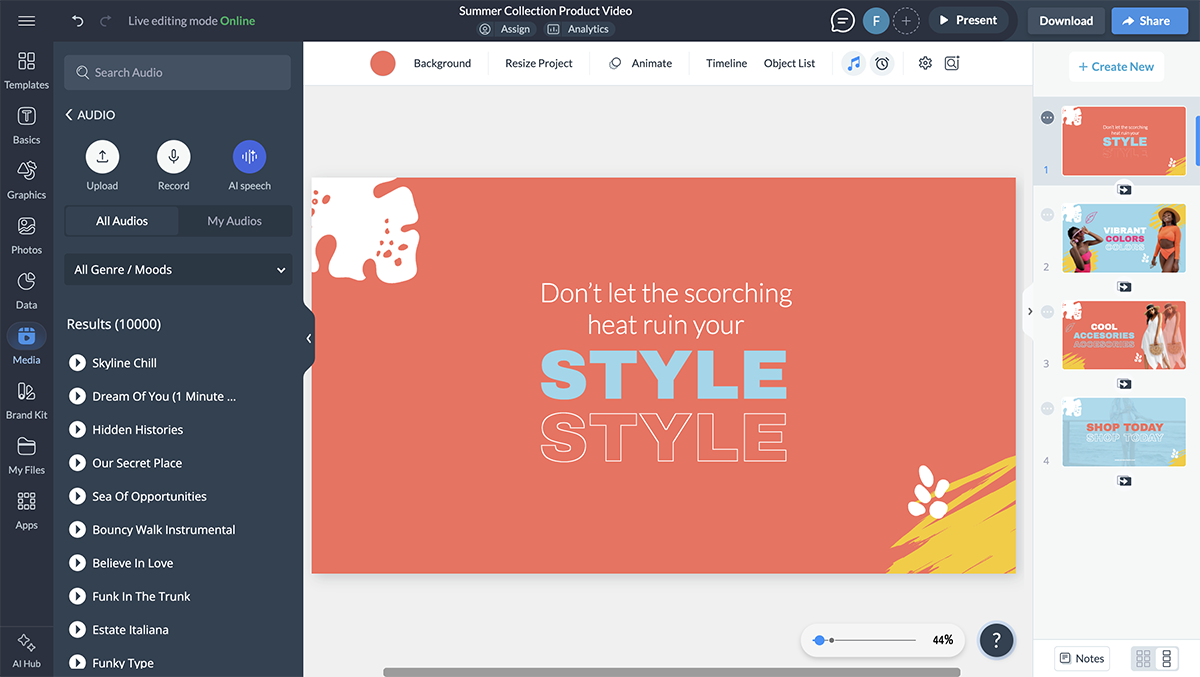Click the Download button

pyautogui.click(x=1066, y=21)
